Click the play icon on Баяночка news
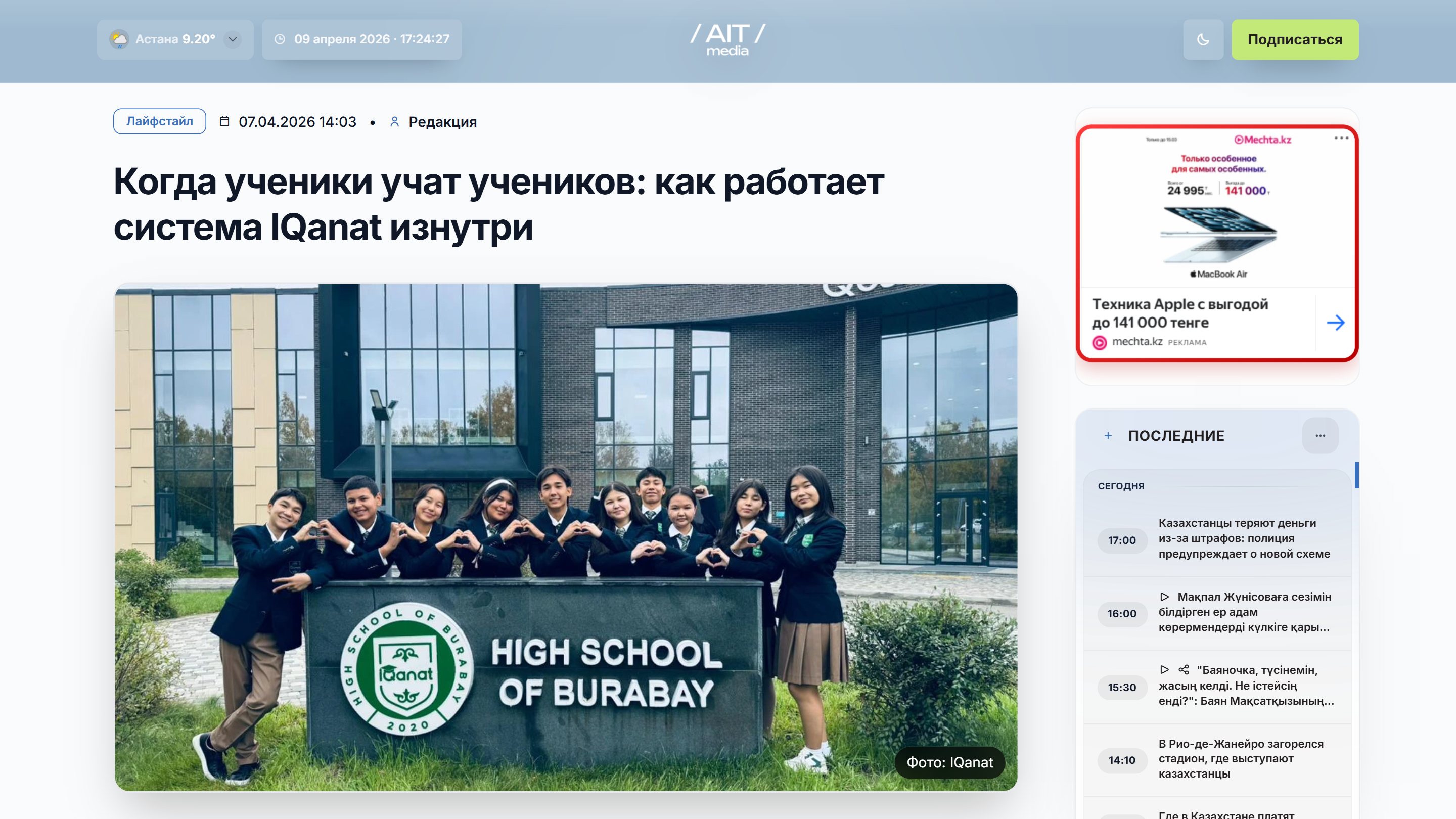The image size is (1456, 819). point(1164,670)
